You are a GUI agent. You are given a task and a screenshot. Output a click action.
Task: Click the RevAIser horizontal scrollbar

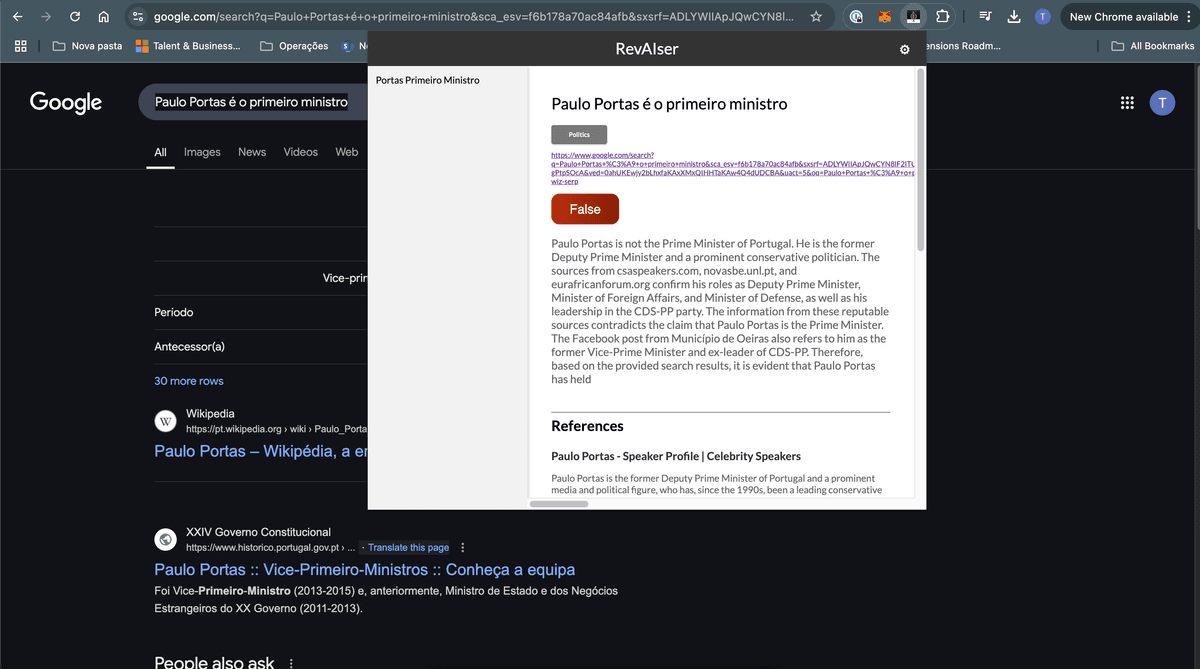coord(558,504)
